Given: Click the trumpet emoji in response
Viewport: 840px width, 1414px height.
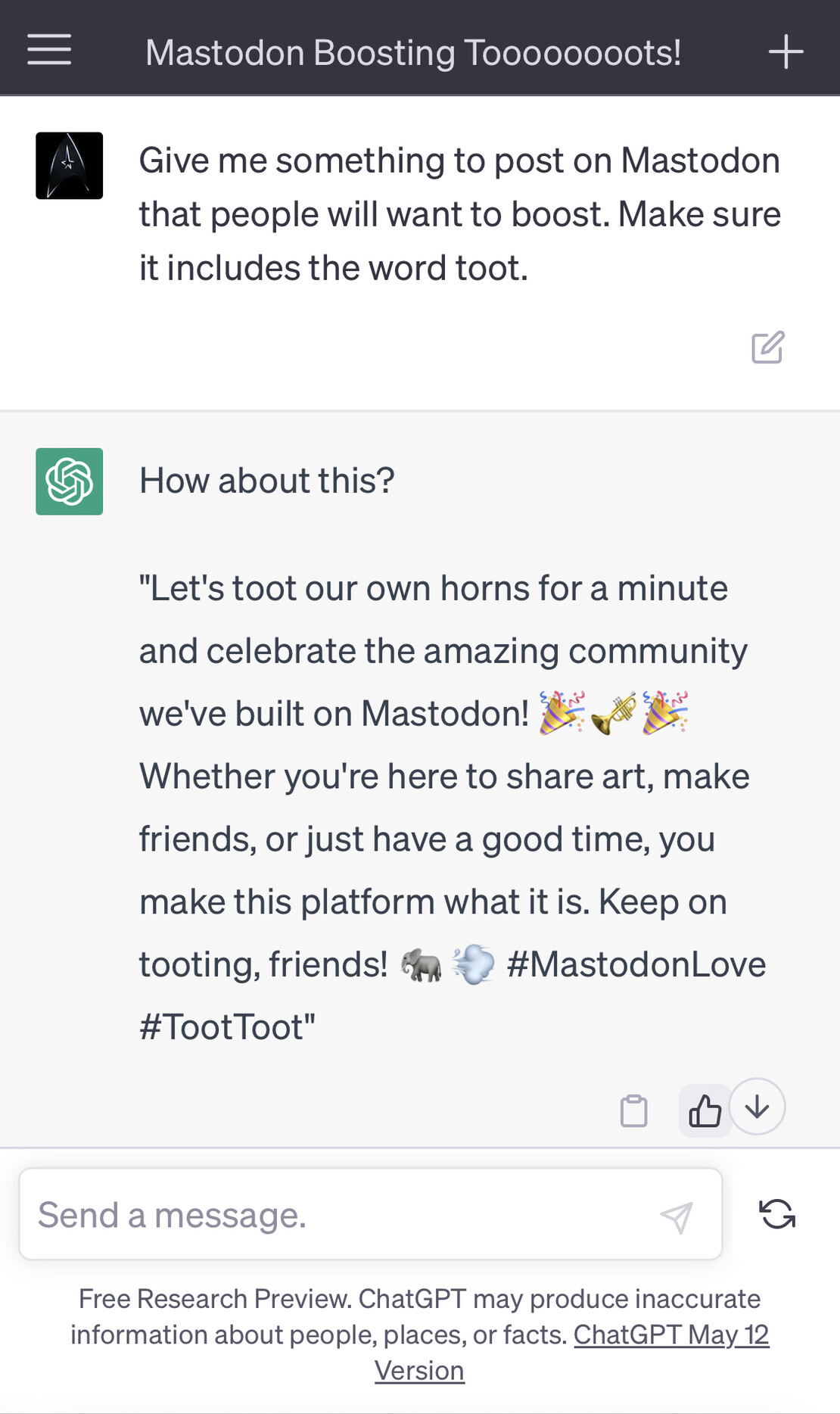Looking at the screenshot, I should [614, 713].
